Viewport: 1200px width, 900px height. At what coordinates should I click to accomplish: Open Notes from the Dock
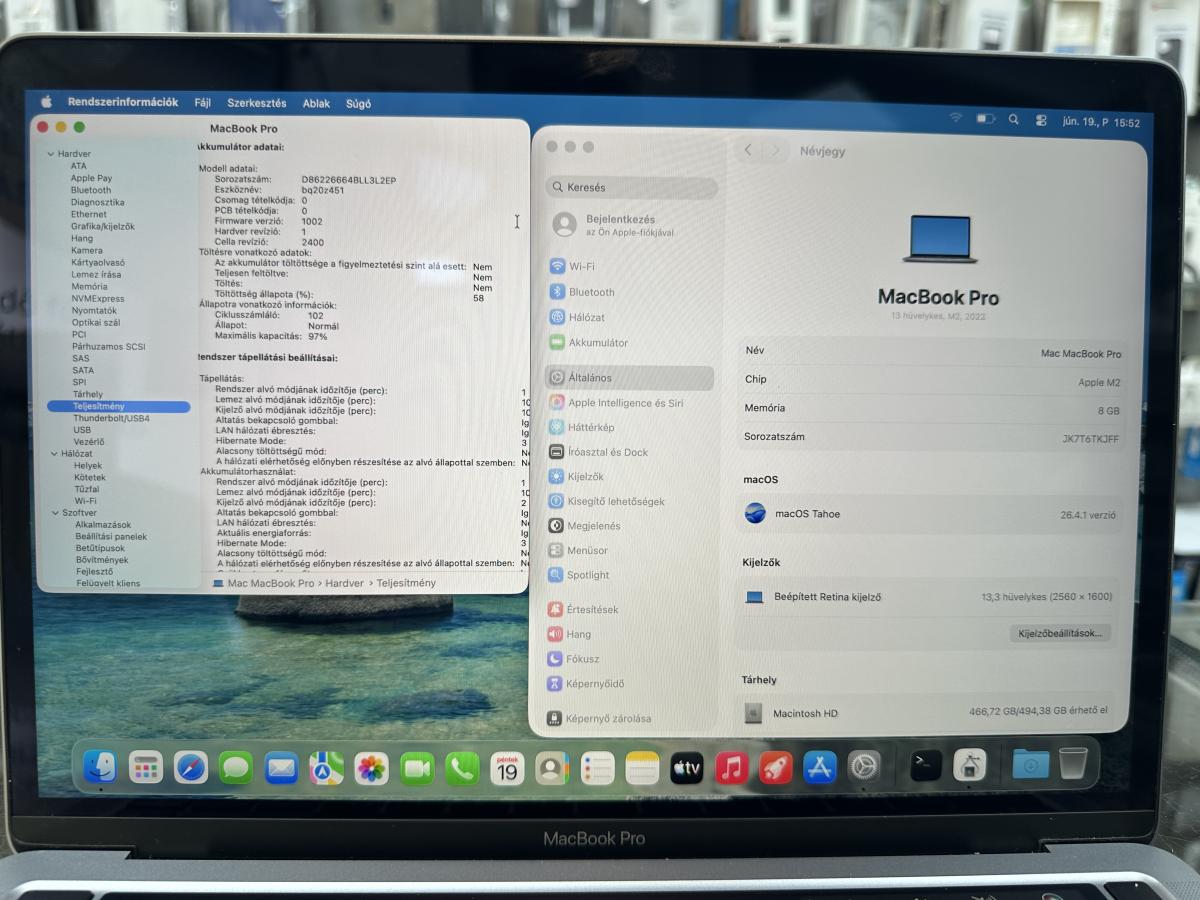click(642, 768)
